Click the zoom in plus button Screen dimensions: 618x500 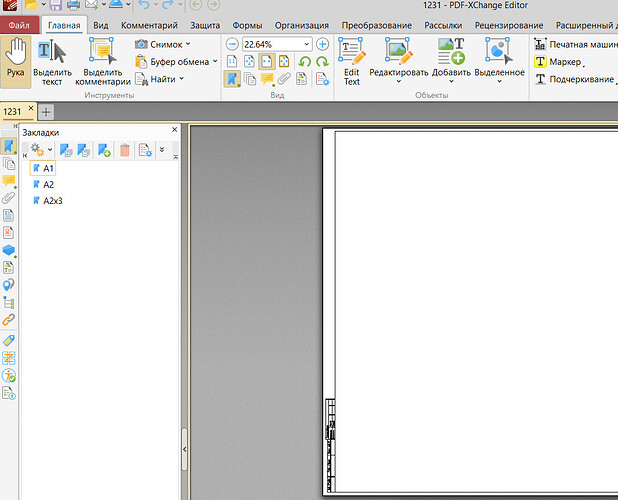(322, 44)
